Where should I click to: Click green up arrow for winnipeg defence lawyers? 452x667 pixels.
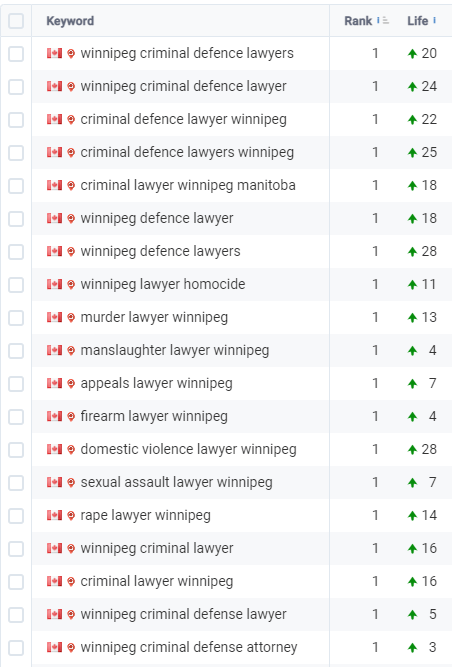(412, 251)
